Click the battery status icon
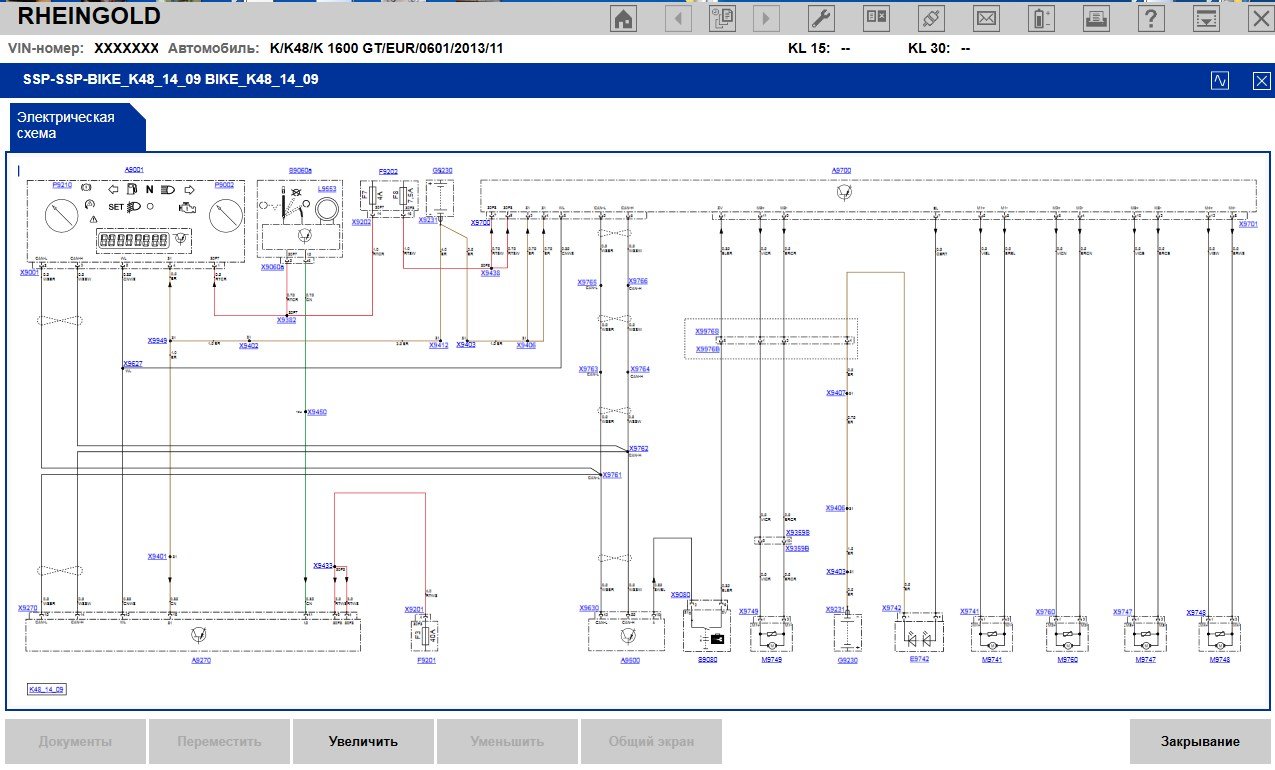This screenshot has height=770, width=1275. [1042, 19]
